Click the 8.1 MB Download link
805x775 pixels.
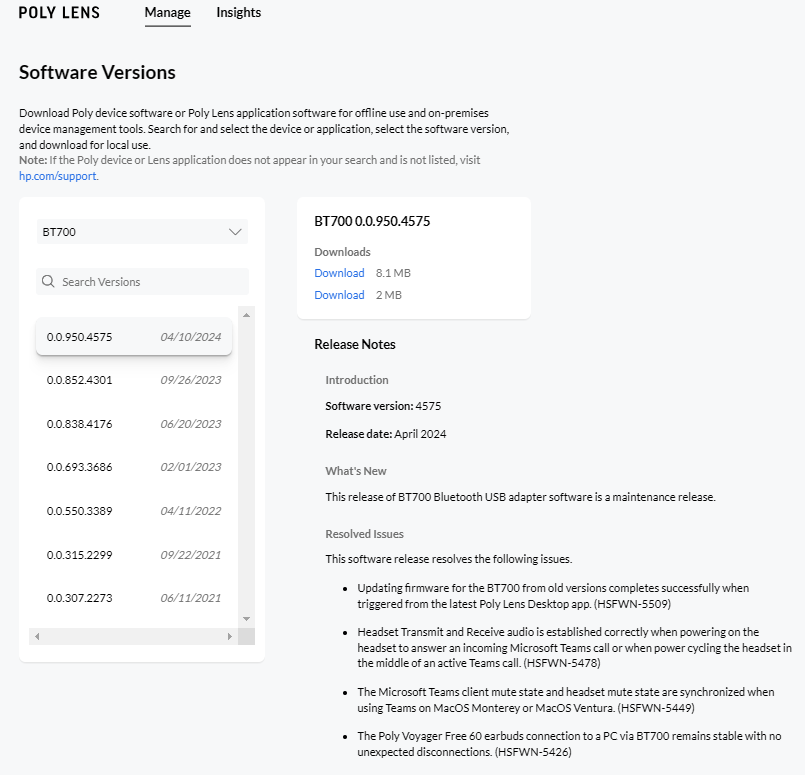[x=339, y=273]
